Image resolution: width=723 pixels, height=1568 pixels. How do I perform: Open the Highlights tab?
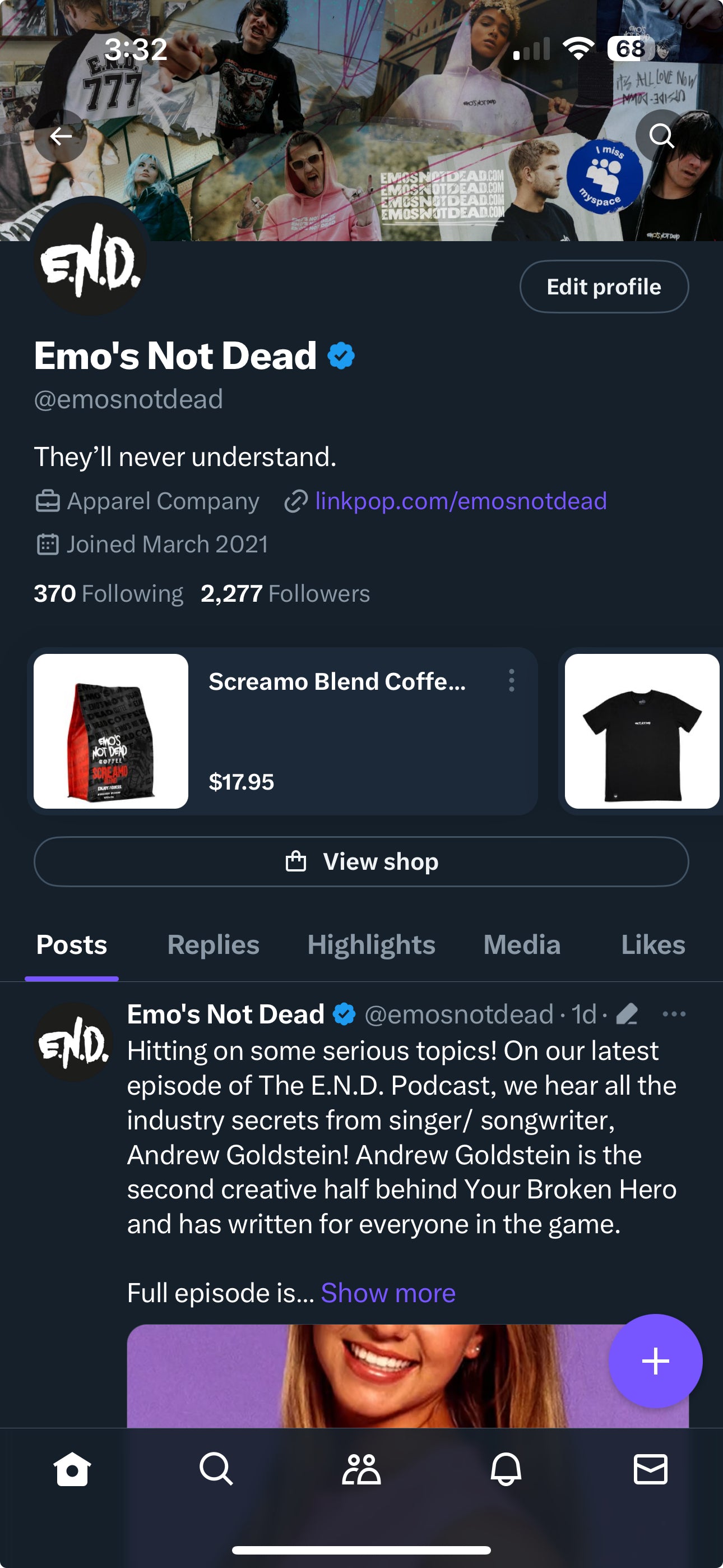click(371, 945)
